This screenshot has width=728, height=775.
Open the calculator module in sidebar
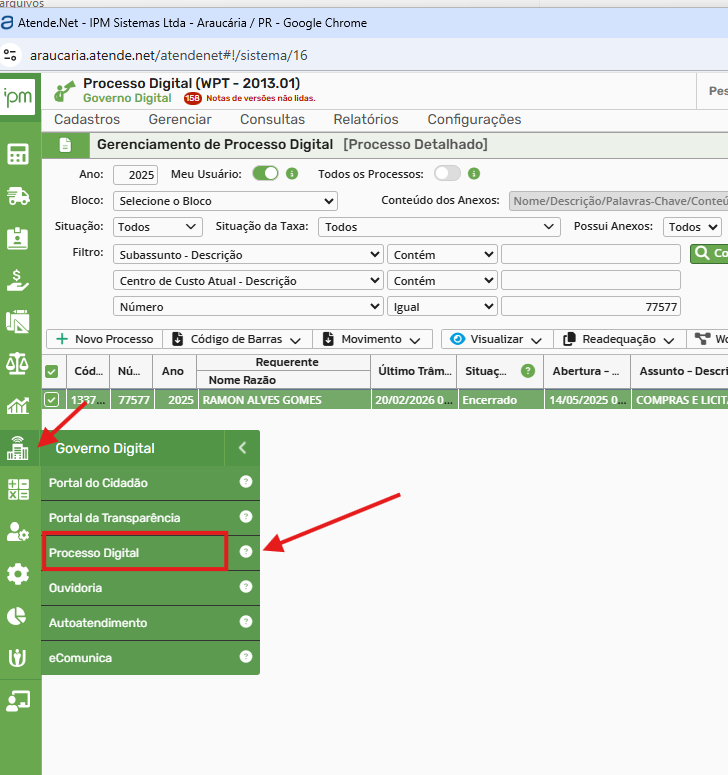tap(18, 154)
